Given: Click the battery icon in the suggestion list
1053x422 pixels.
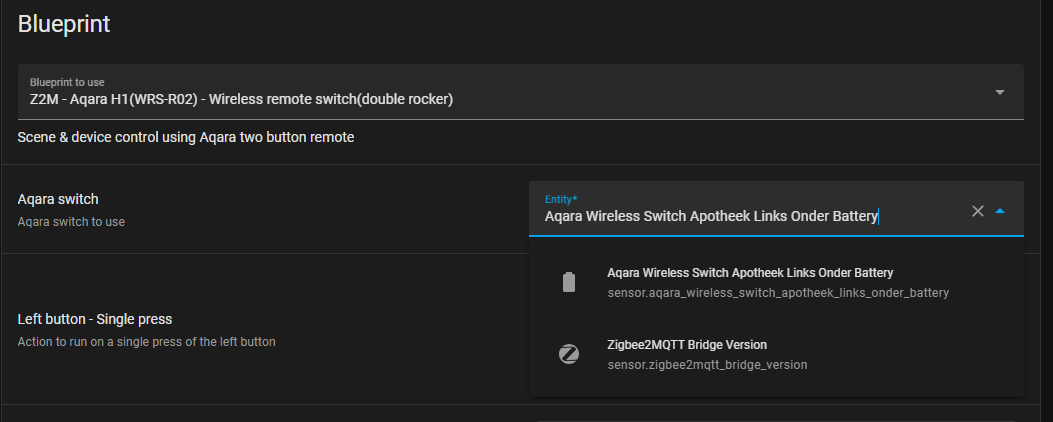Looking at the screenshot, I should tap(569, 282).
